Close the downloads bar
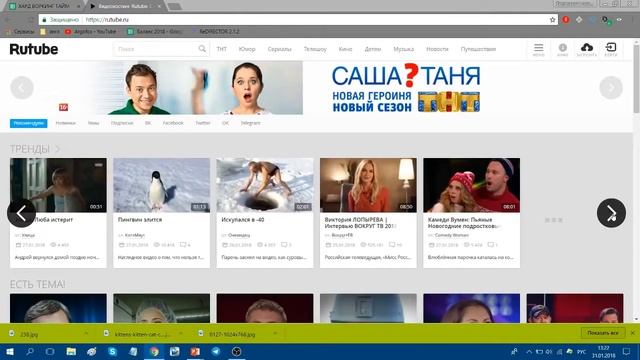Image resolution: width=640 pixels, height=360 pixels. pos(633,333)
